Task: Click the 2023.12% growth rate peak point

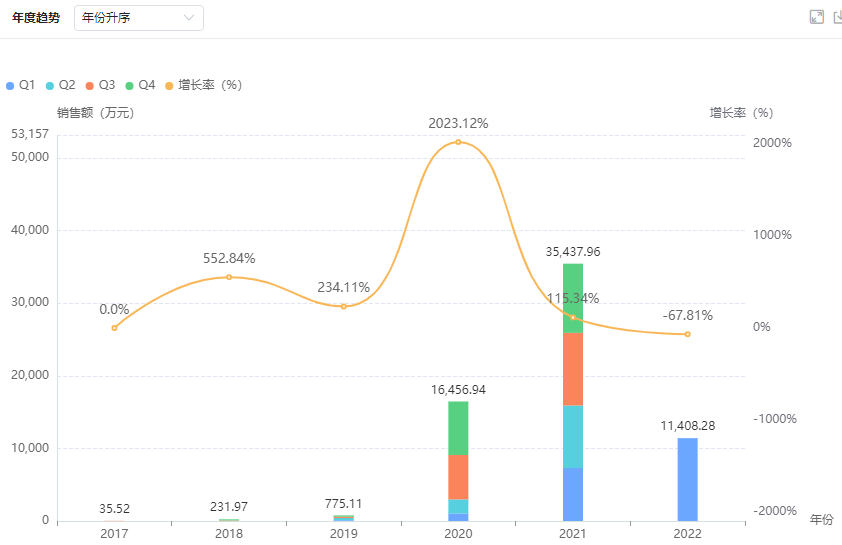Action: (458, 142)
